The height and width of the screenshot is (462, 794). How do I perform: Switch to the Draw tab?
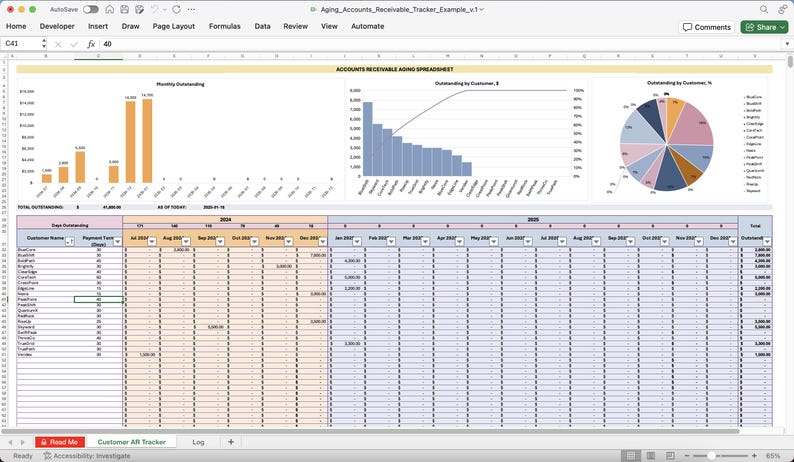(130, 26)
